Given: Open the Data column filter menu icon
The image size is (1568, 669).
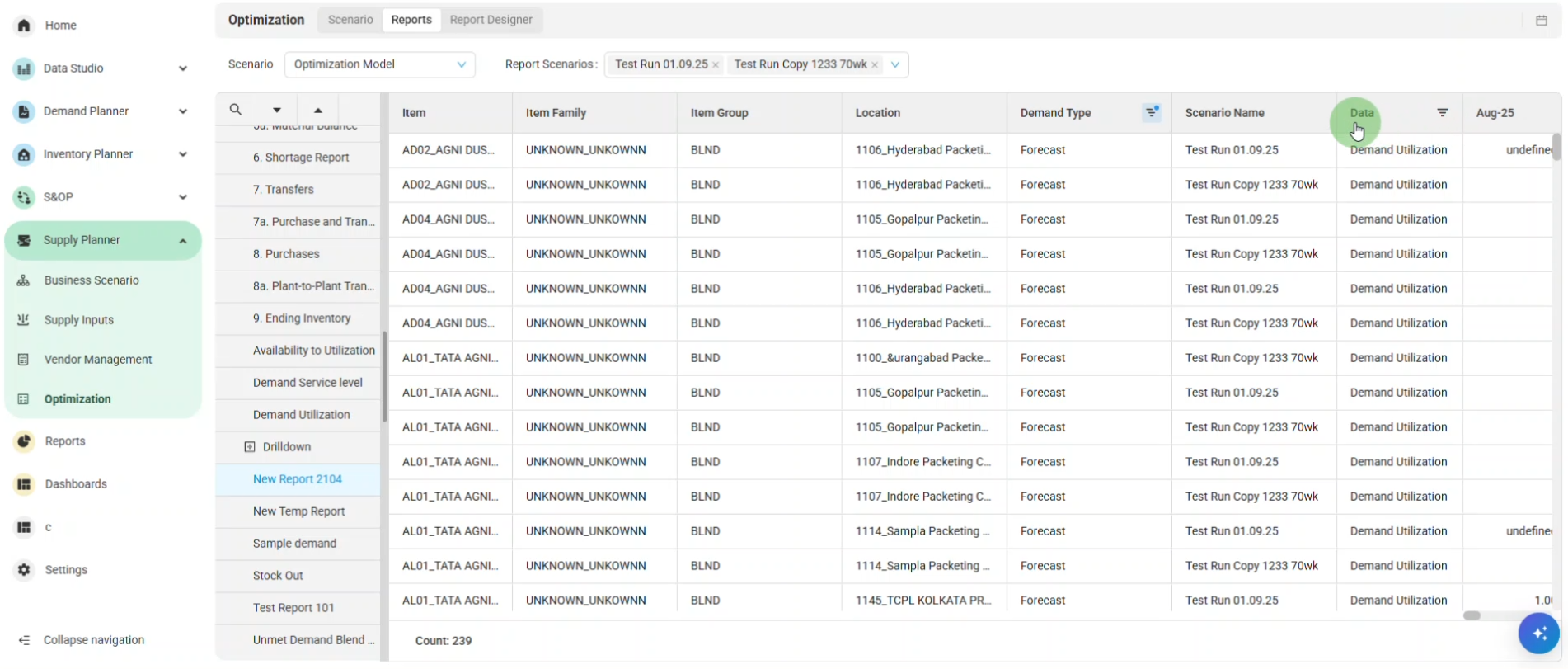Looking at the screenshot, I should click(x=1443, y=113).
